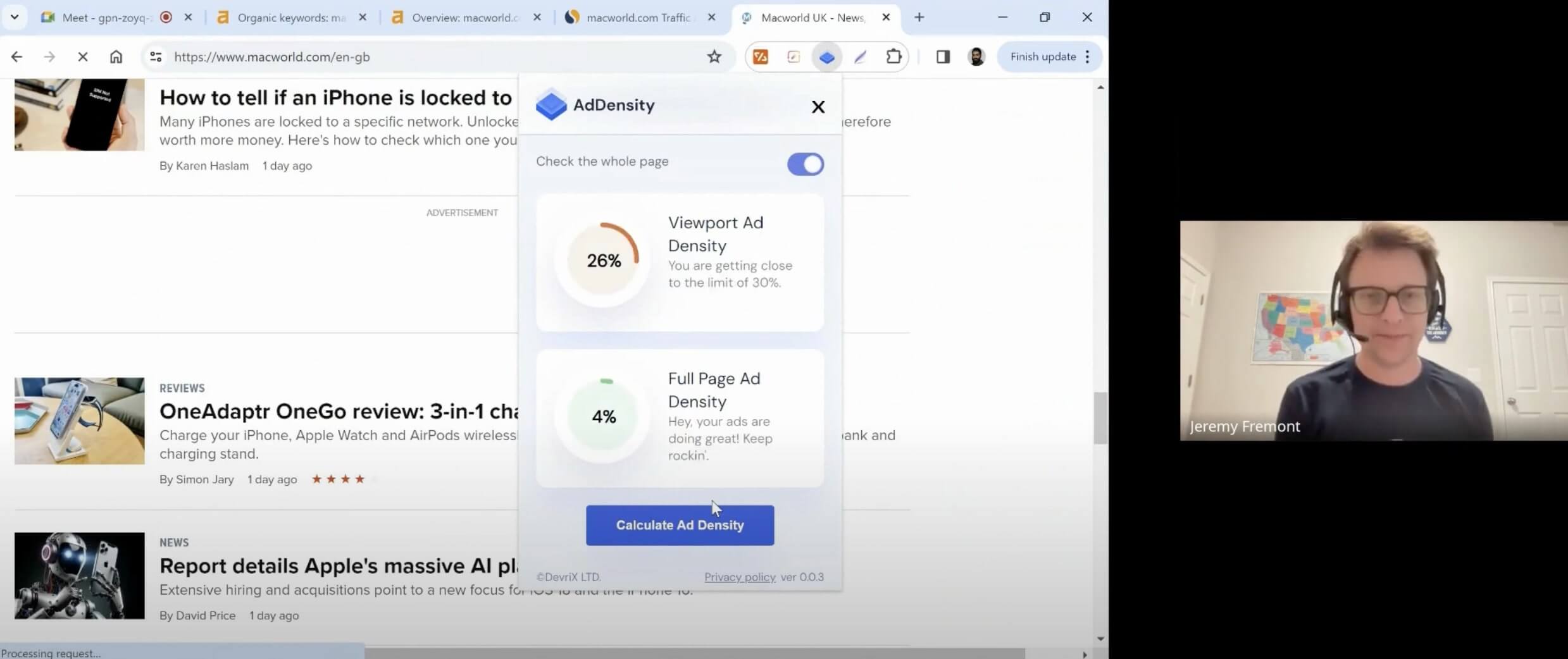
Task: Switch to the Organic keywords tab
Action: coord(291,18)
